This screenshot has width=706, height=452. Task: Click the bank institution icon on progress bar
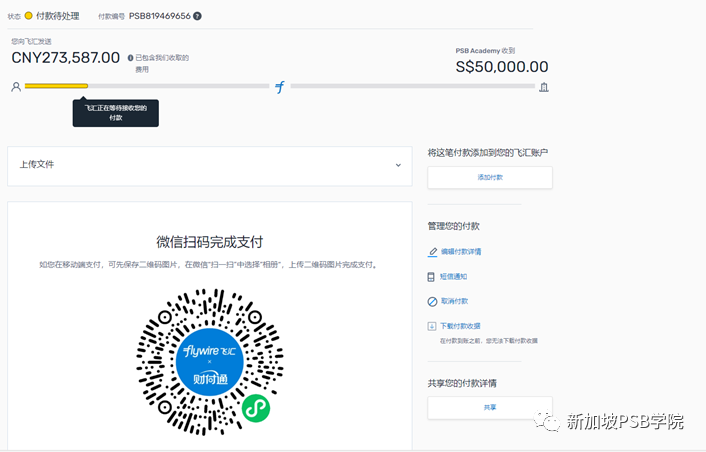544,87
